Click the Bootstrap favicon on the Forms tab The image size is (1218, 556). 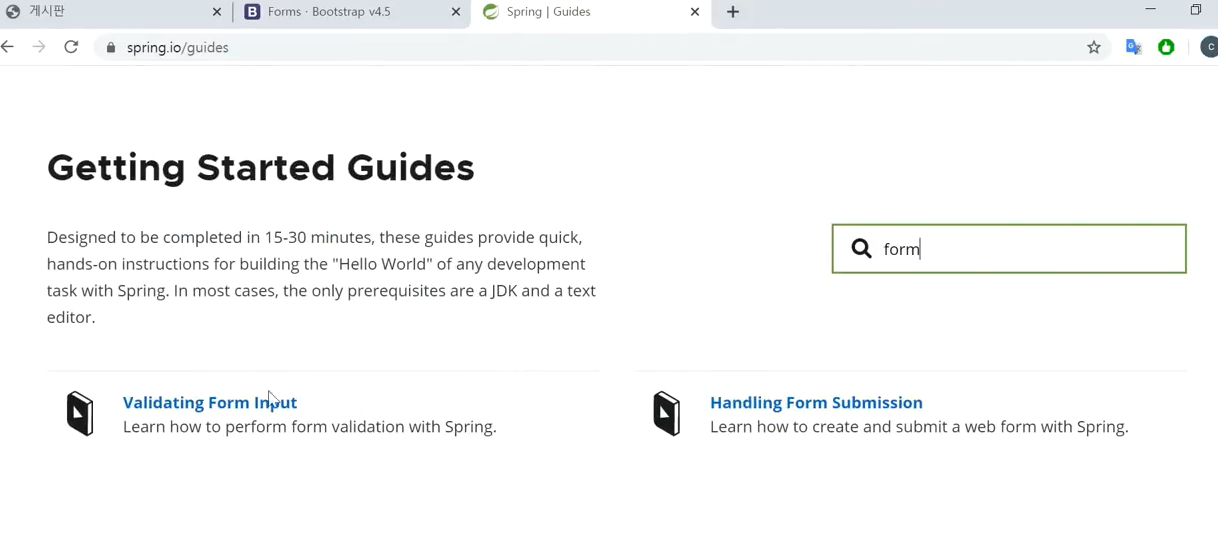[253, 12]
